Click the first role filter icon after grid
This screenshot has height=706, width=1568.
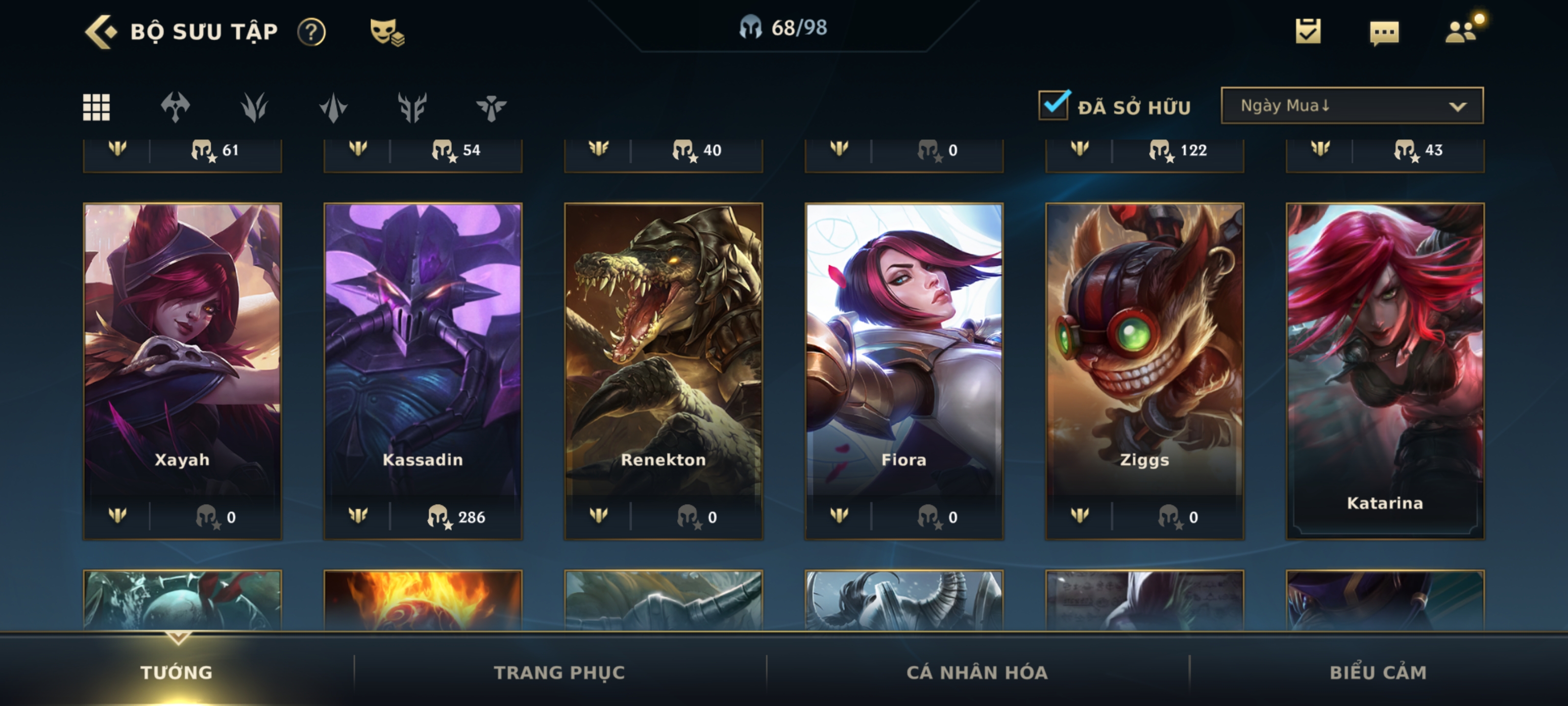point(175,107)
